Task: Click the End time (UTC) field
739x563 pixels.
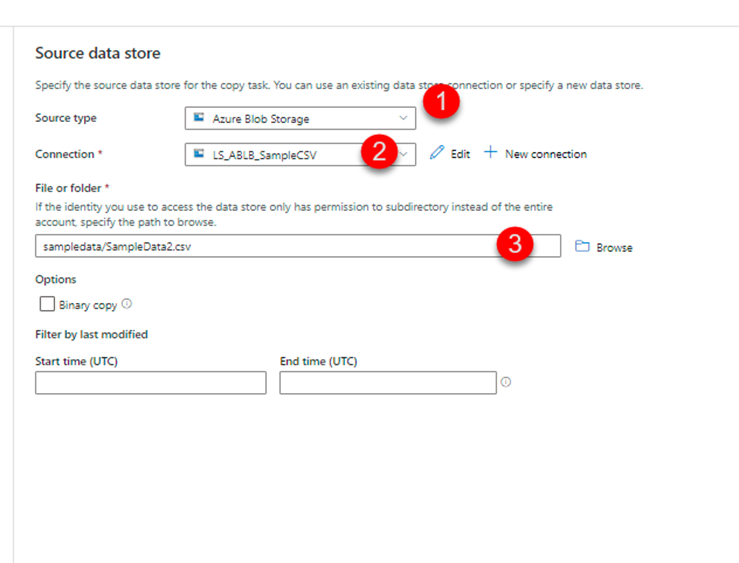Action: (x=388, y=383)
